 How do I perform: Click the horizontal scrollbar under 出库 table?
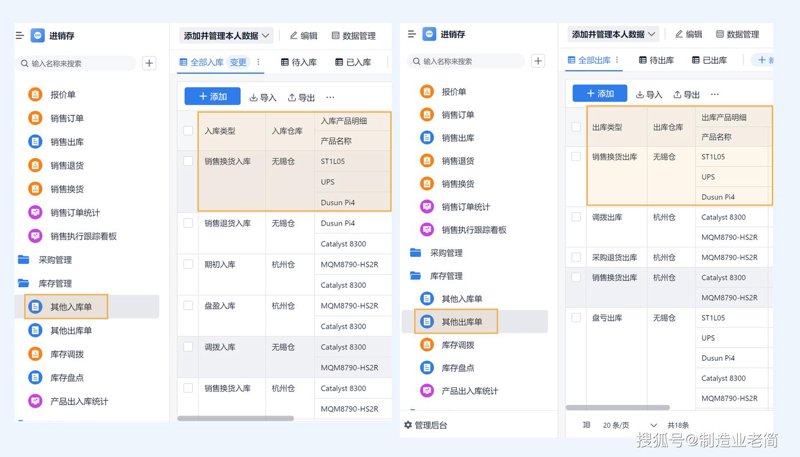618,408
